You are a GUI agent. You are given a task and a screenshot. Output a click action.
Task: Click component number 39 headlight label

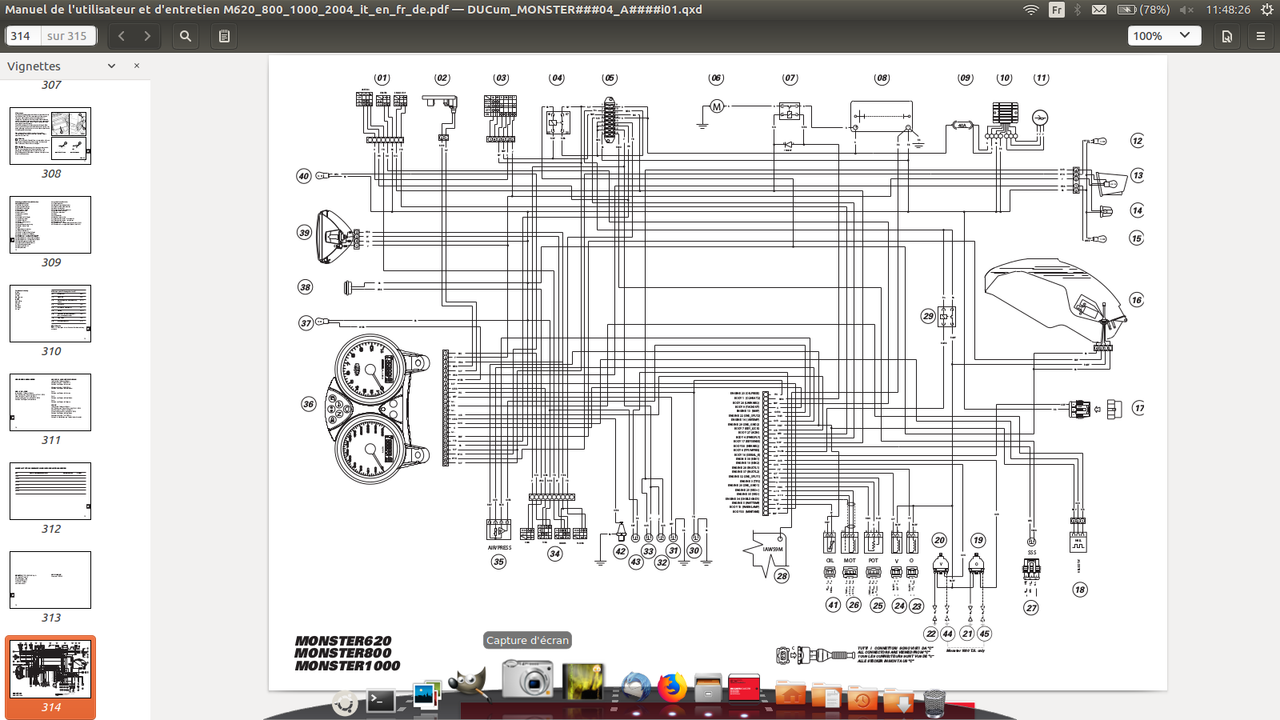(305, 232)
